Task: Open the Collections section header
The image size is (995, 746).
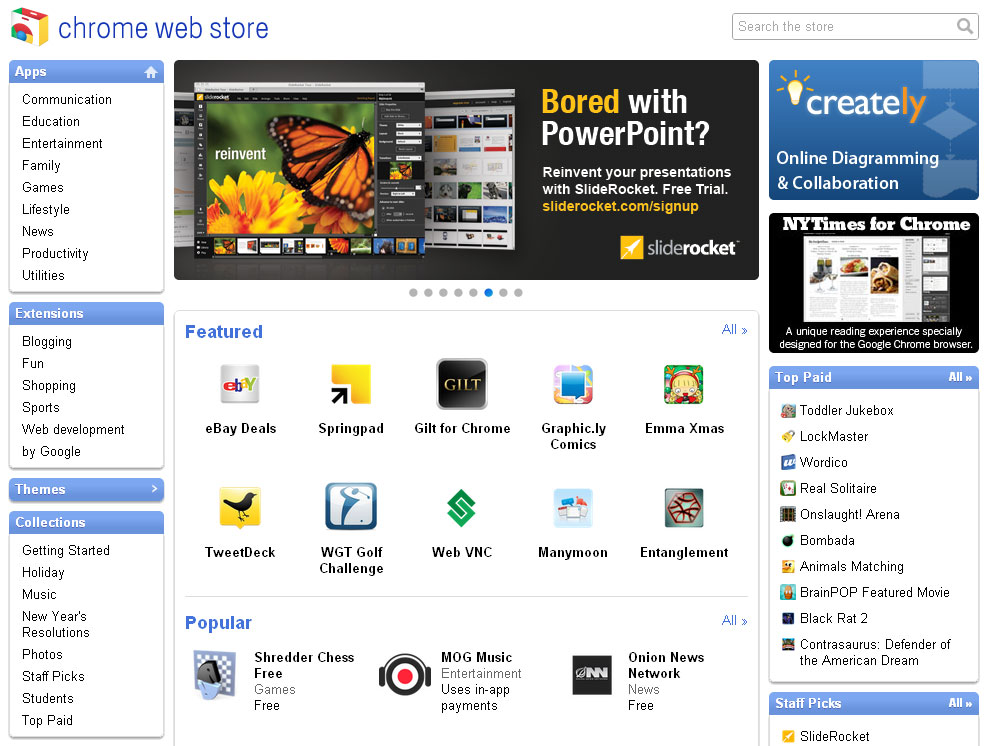Action: click(86, 522)
